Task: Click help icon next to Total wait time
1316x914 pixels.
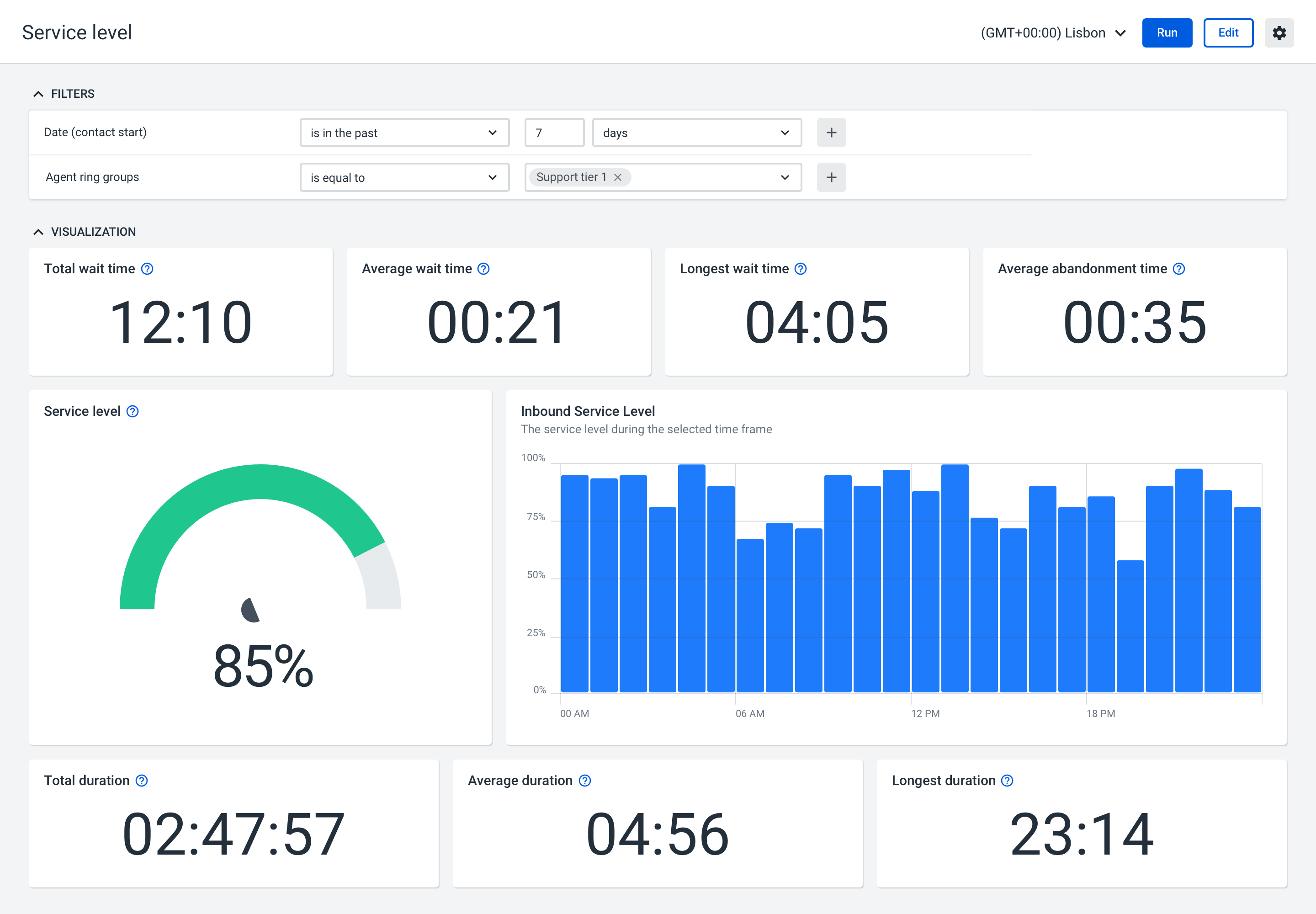Action: point(147,269)
